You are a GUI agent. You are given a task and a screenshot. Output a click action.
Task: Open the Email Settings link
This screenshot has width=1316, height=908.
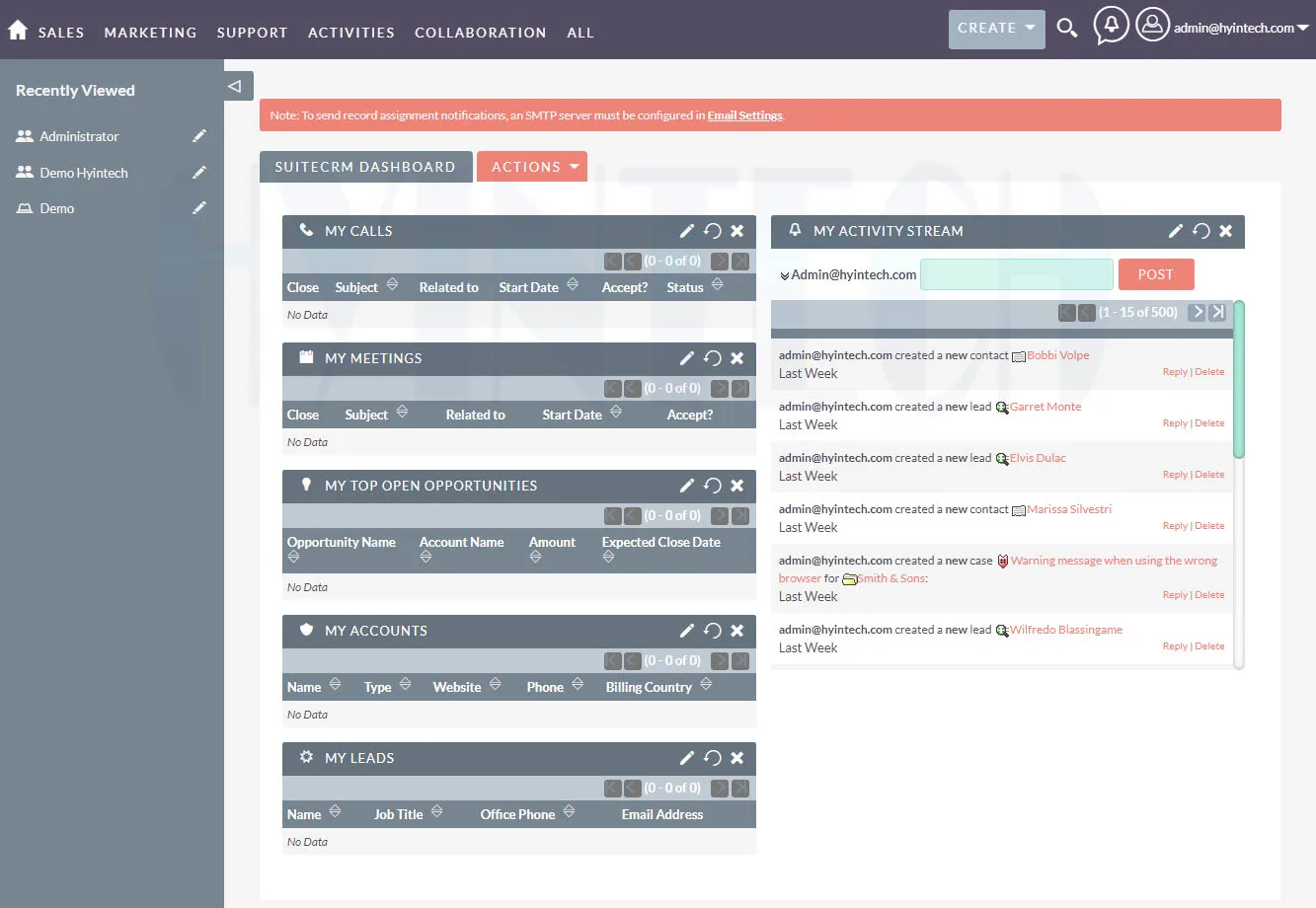tap(744, 115)
